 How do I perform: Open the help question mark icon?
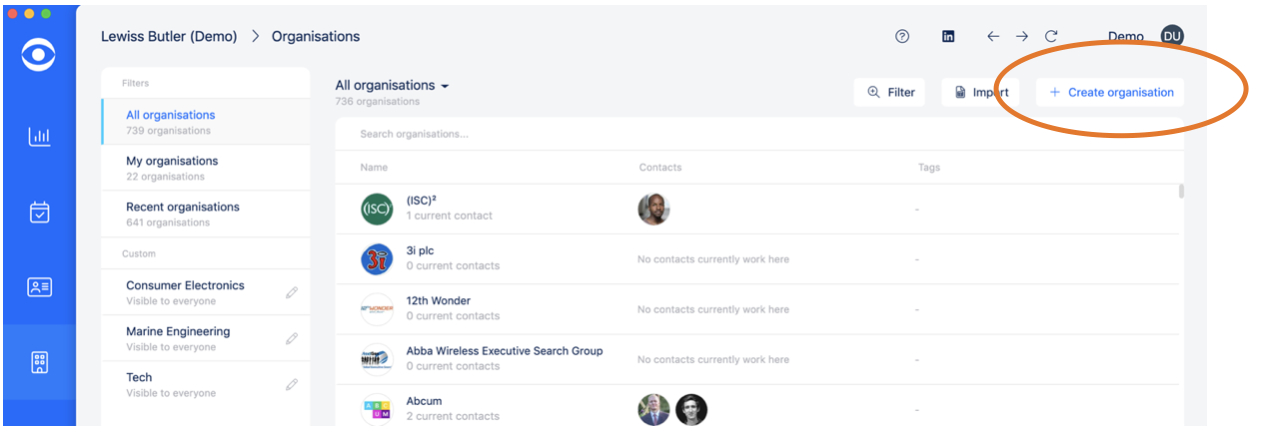(x=902, y=36)
